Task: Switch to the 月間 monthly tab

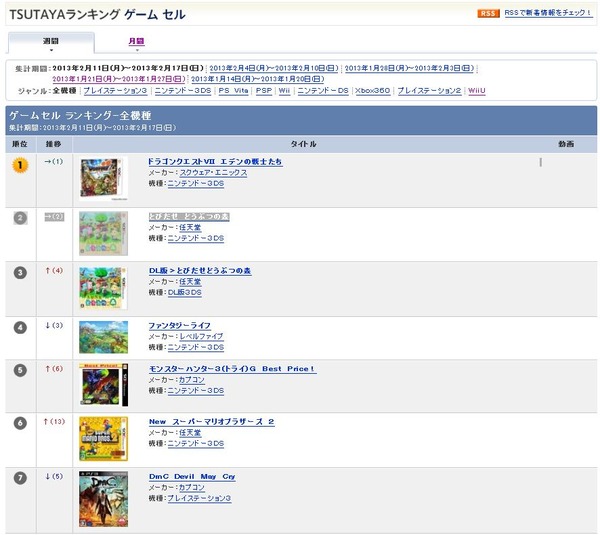Action: pyautogui.click(x=137, y=41)
